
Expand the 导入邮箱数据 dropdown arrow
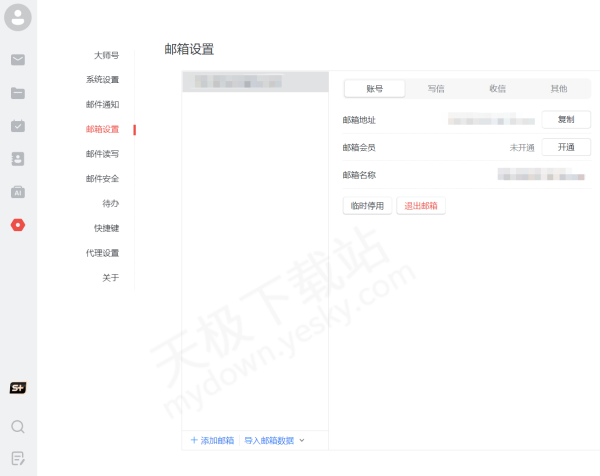(301, 440)
